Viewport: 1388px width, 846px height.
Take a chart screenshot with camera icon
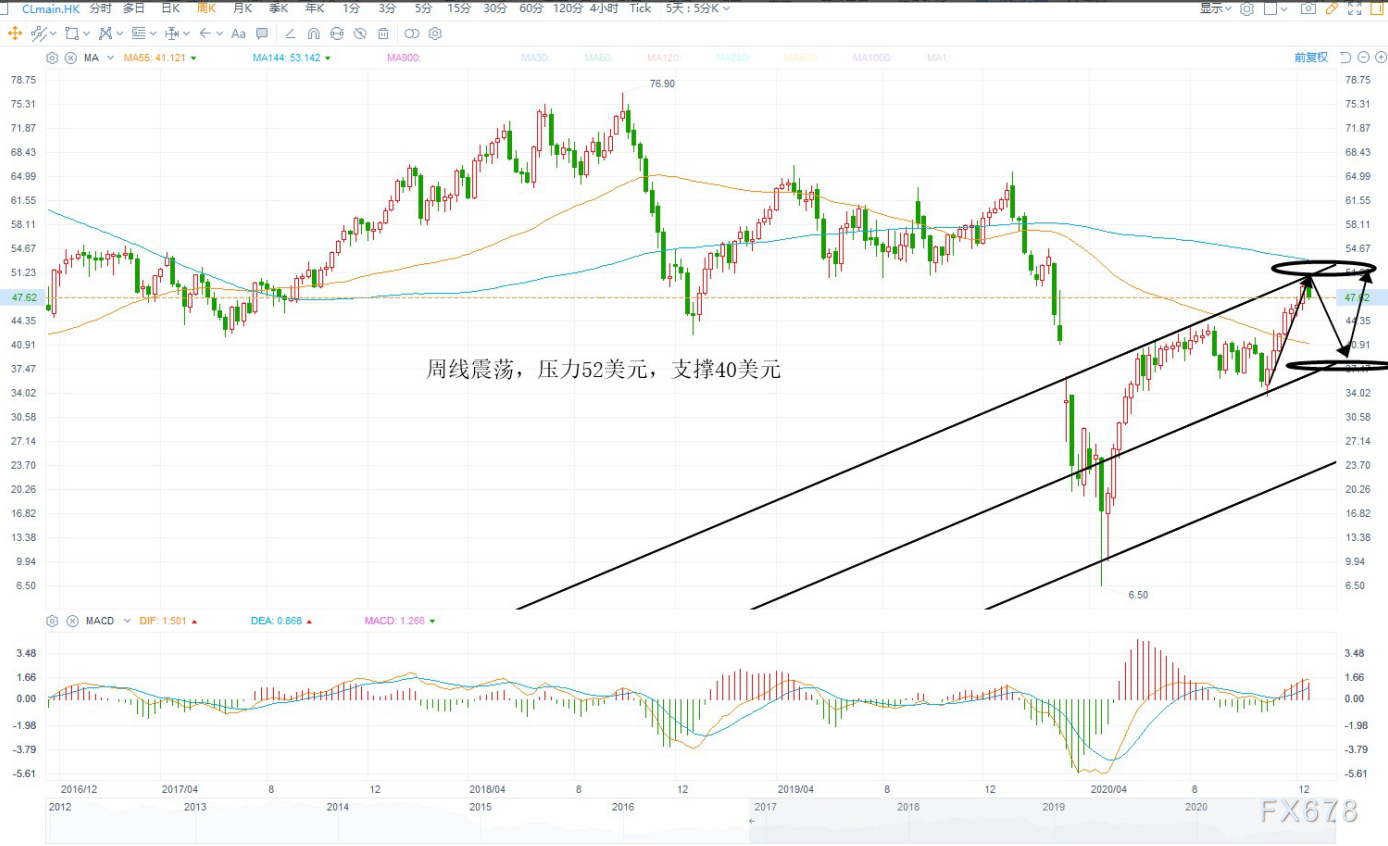(x=1307, y=9)
